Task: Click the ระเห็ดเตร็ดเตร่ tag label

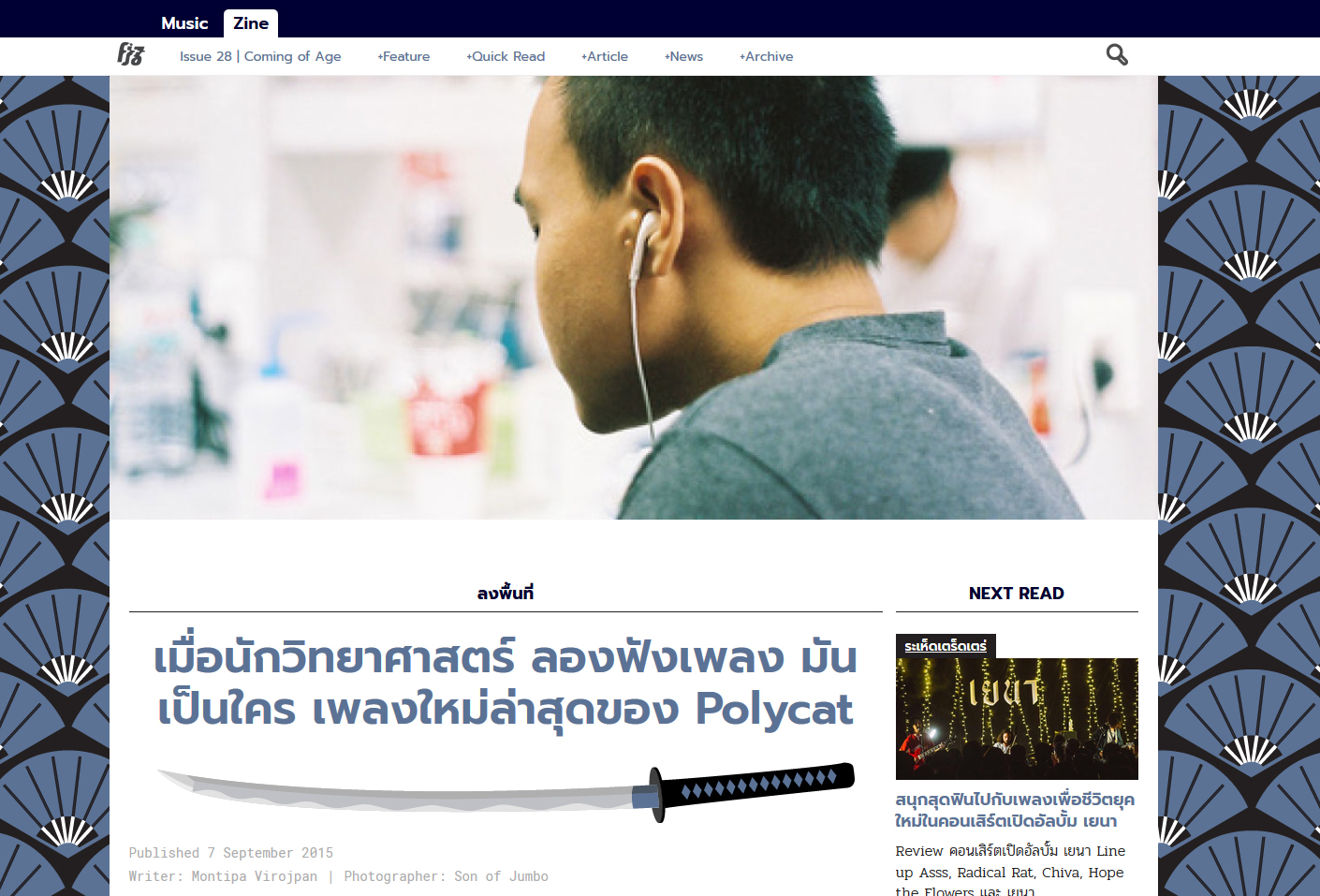Action: coord(946,646)
